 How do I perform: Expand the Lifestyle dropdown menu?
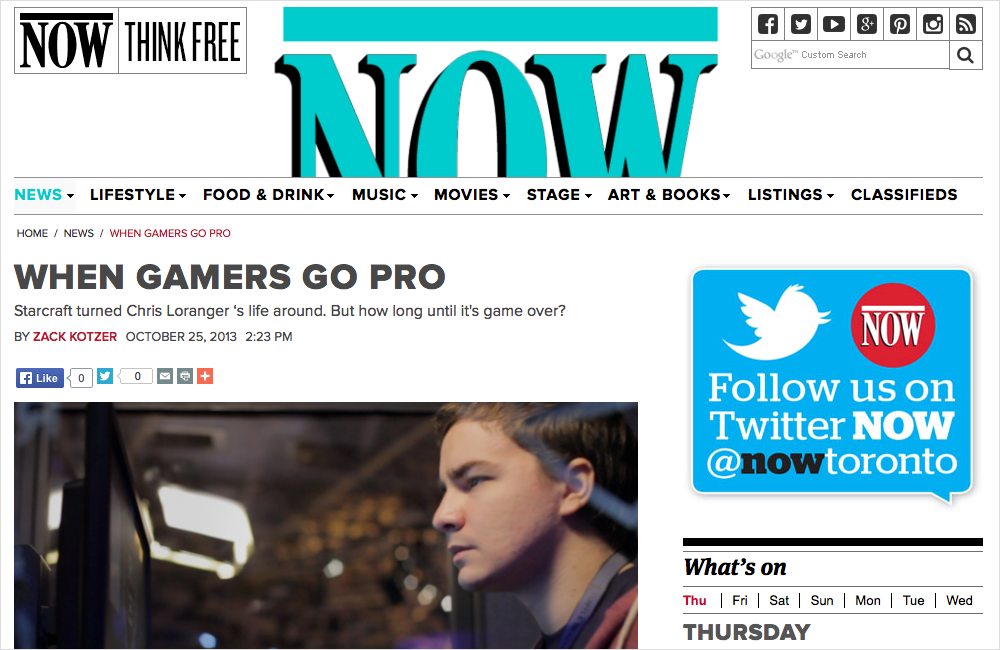coord(138,195)
